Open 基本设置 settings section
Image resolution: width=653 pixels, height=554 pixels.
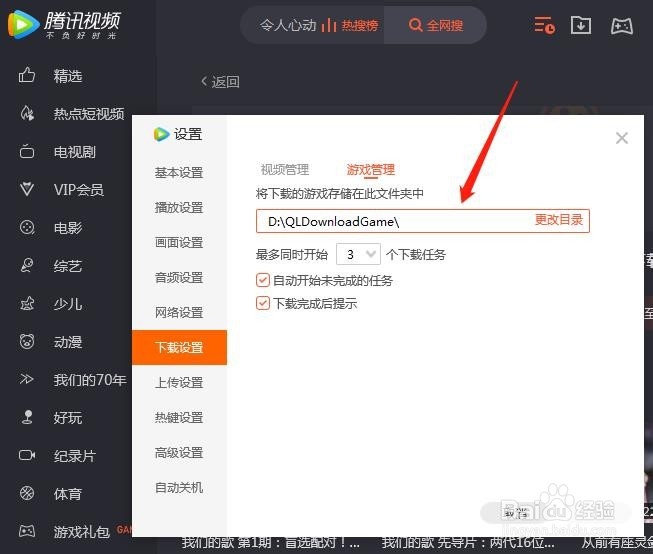point(179,172)
